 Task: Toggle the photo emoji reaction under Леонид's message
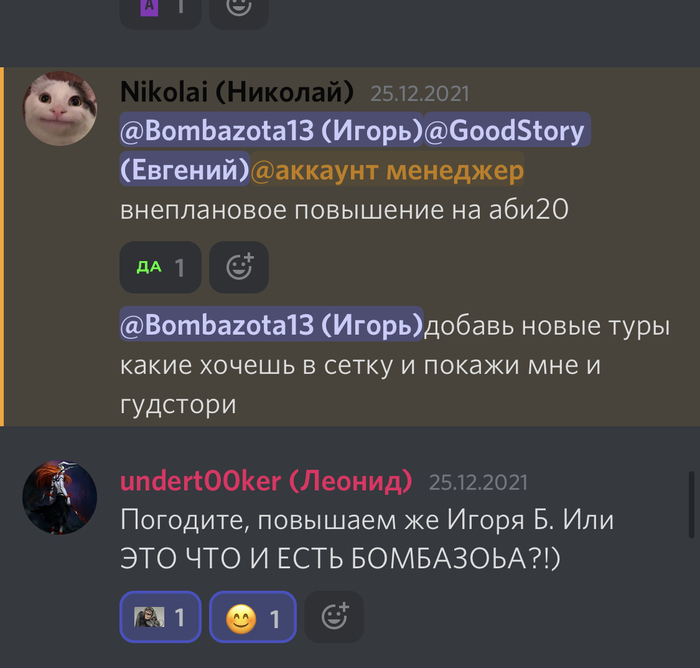(x=160, y=617)
